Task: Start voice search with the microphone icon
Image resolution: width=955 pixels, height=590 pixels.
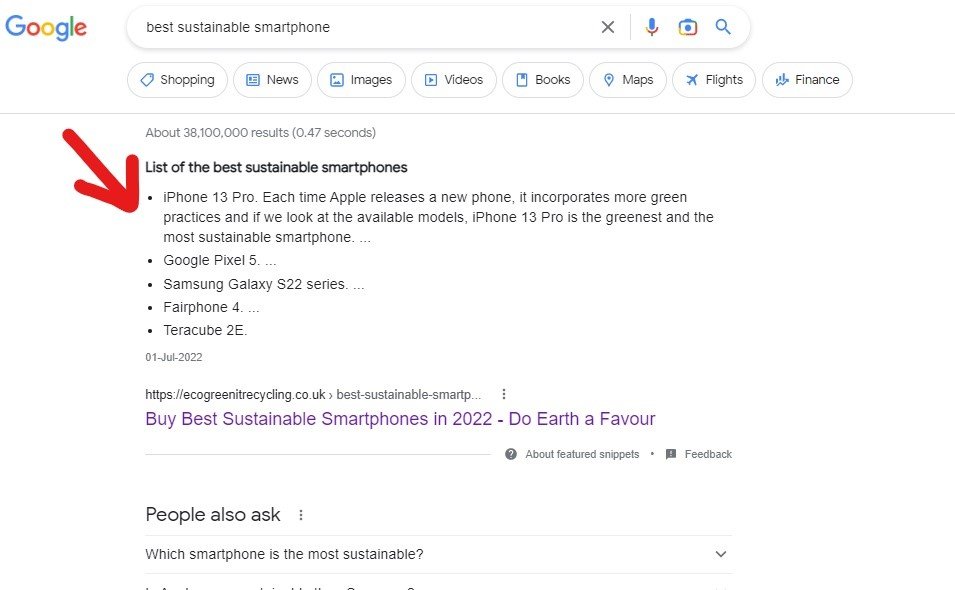Action: tap(652, 27)
